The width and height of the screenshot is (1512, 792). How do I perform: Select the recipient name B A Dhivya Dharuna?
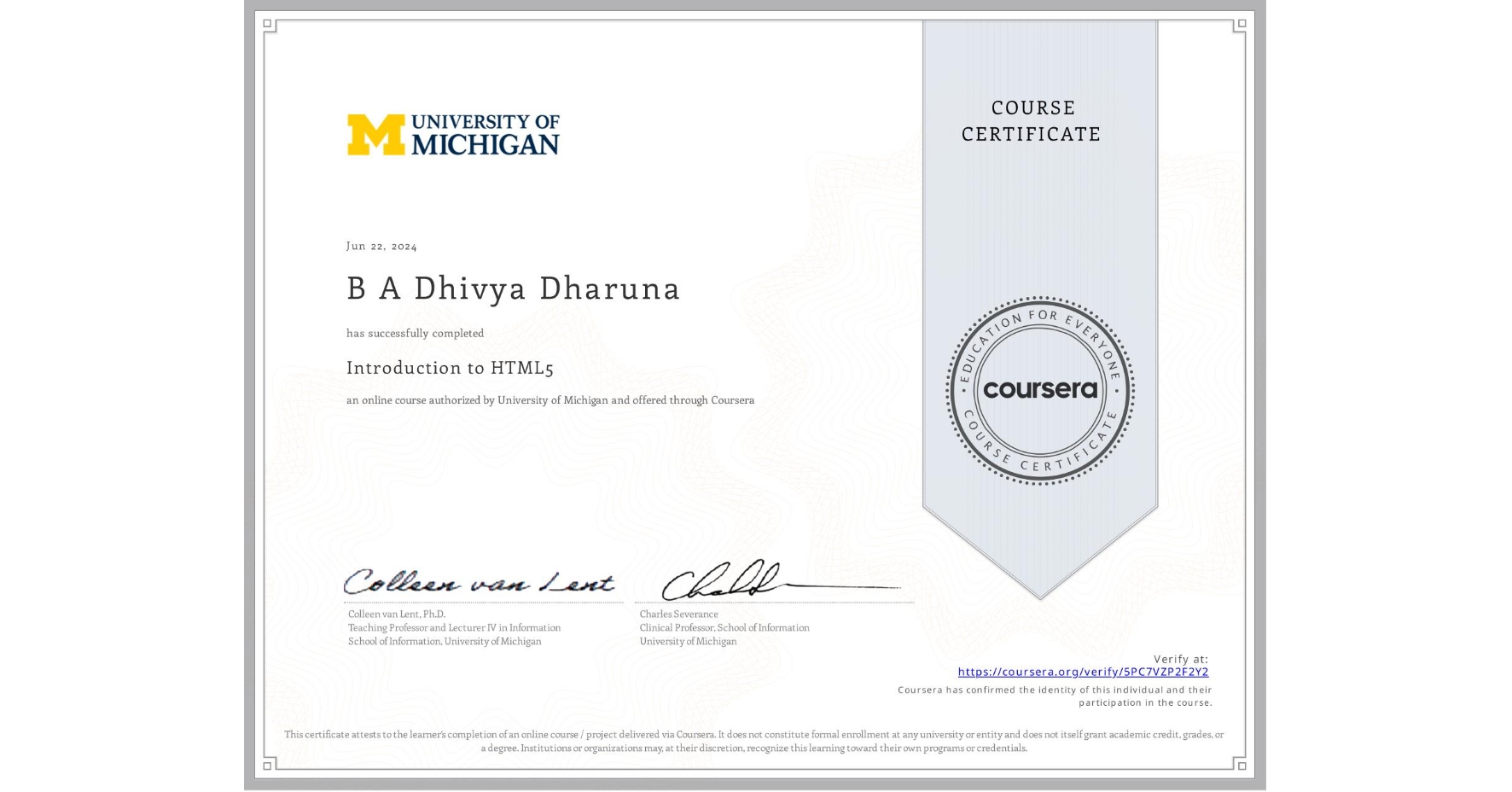pos(512,289)
